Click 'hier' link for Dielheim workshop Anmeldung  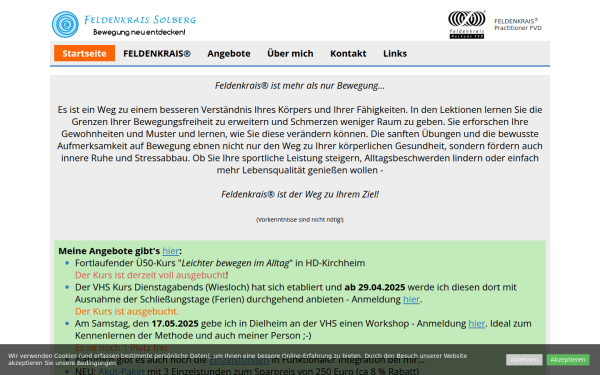pyautogui.click(x=477, y=323)
